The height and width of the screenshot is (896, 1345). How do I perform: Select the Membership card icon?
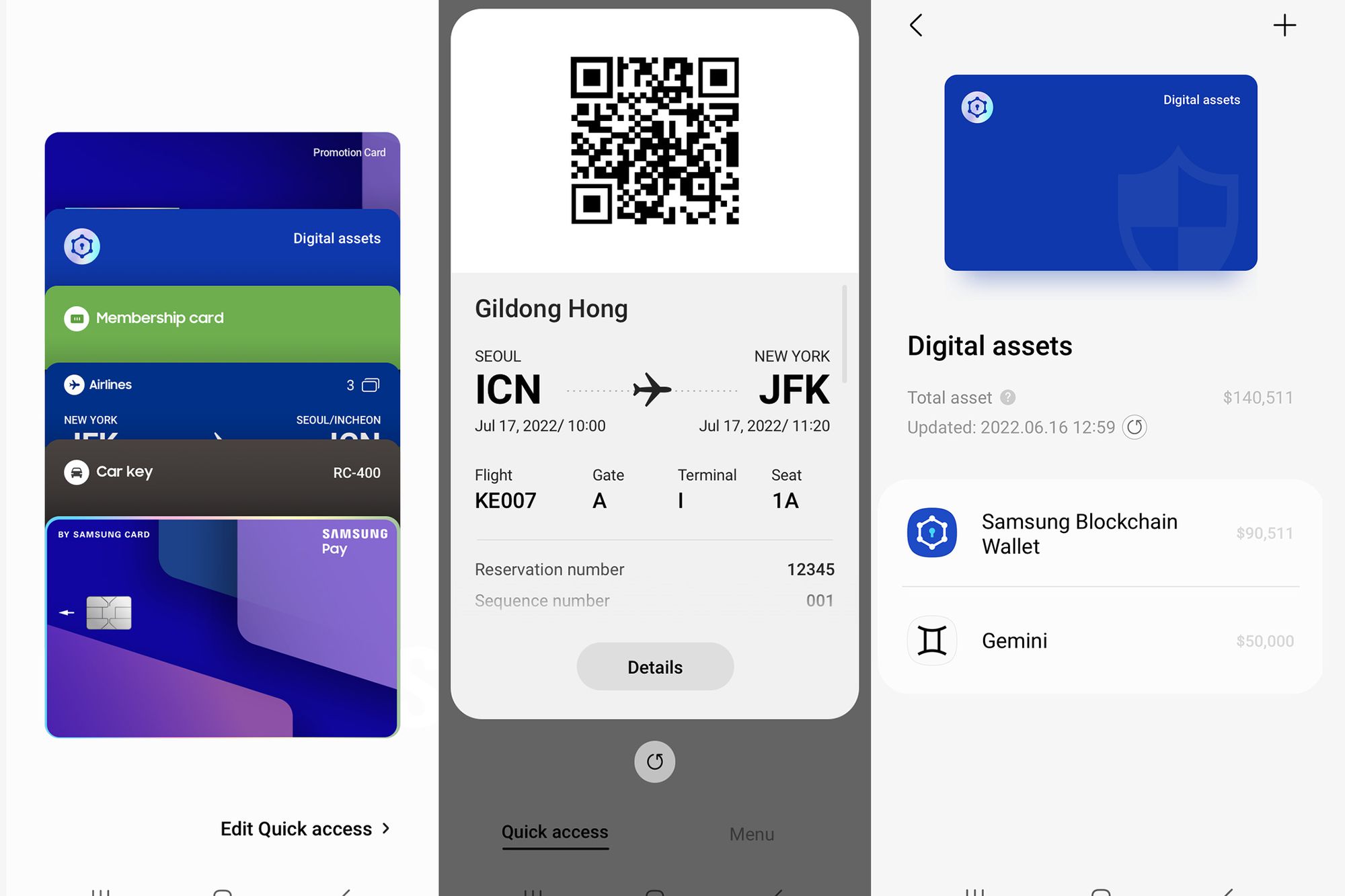pos(79,316)
